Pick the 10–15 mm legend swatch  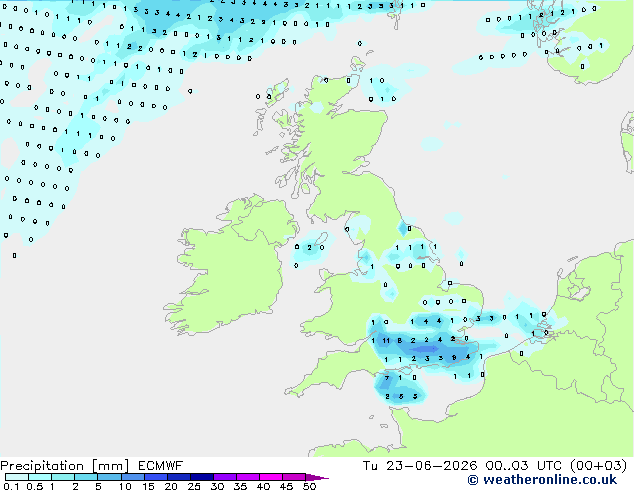click(132, 477)
